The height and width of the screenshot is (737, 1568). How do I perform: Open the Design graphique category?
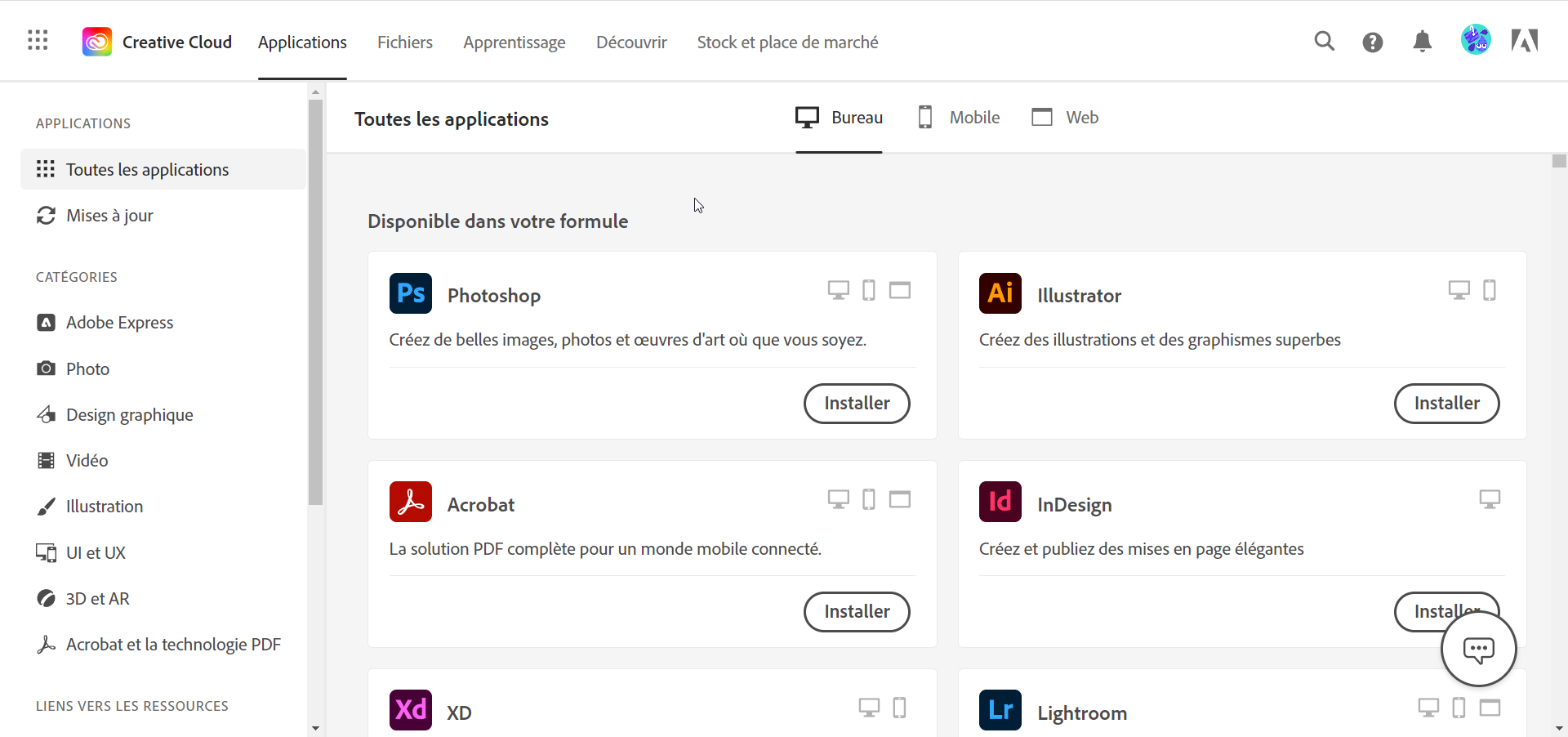point(115,415)
